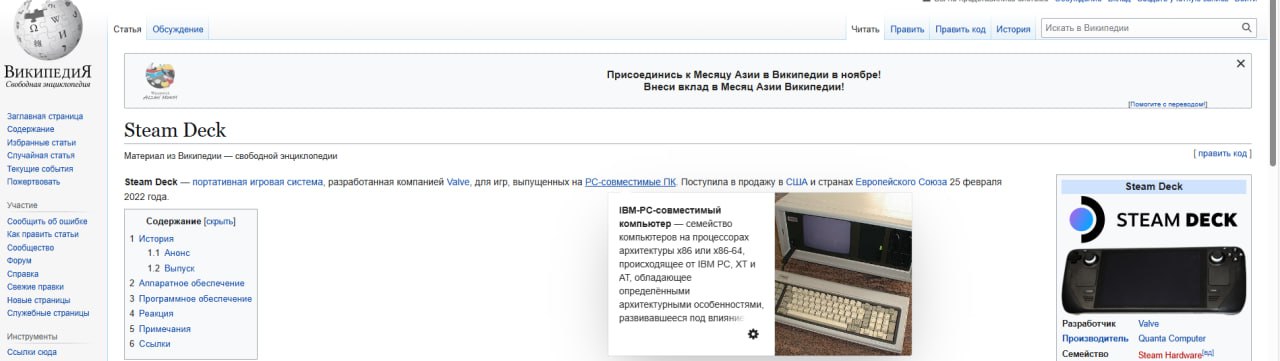Open the Европейского Союза link

tap(900, 182)
